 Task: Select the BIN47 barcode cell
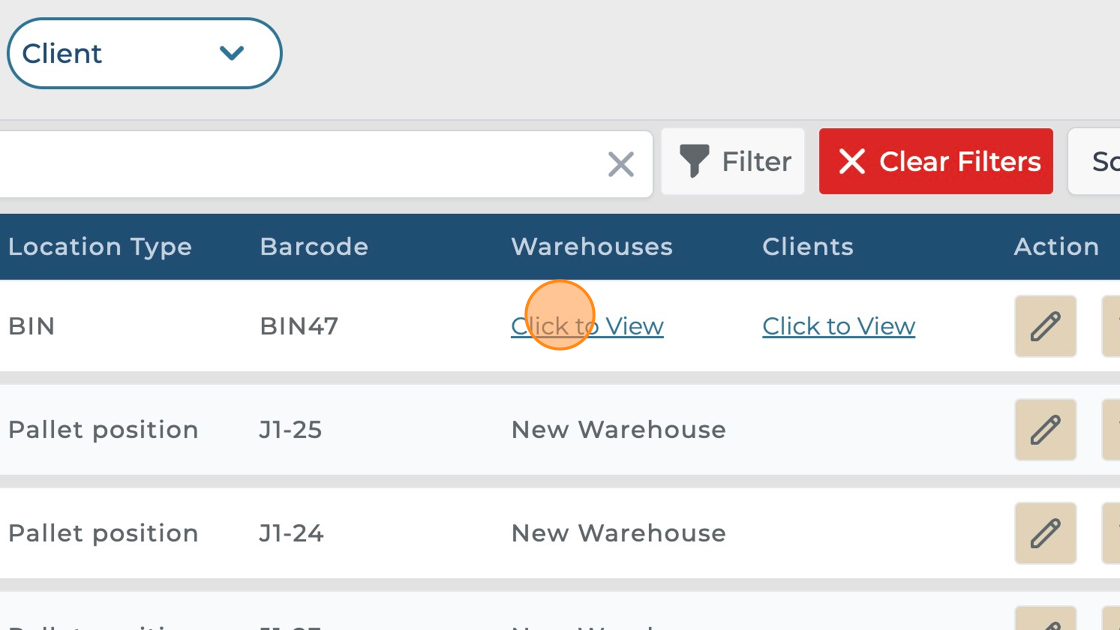(x=299, y=327)
